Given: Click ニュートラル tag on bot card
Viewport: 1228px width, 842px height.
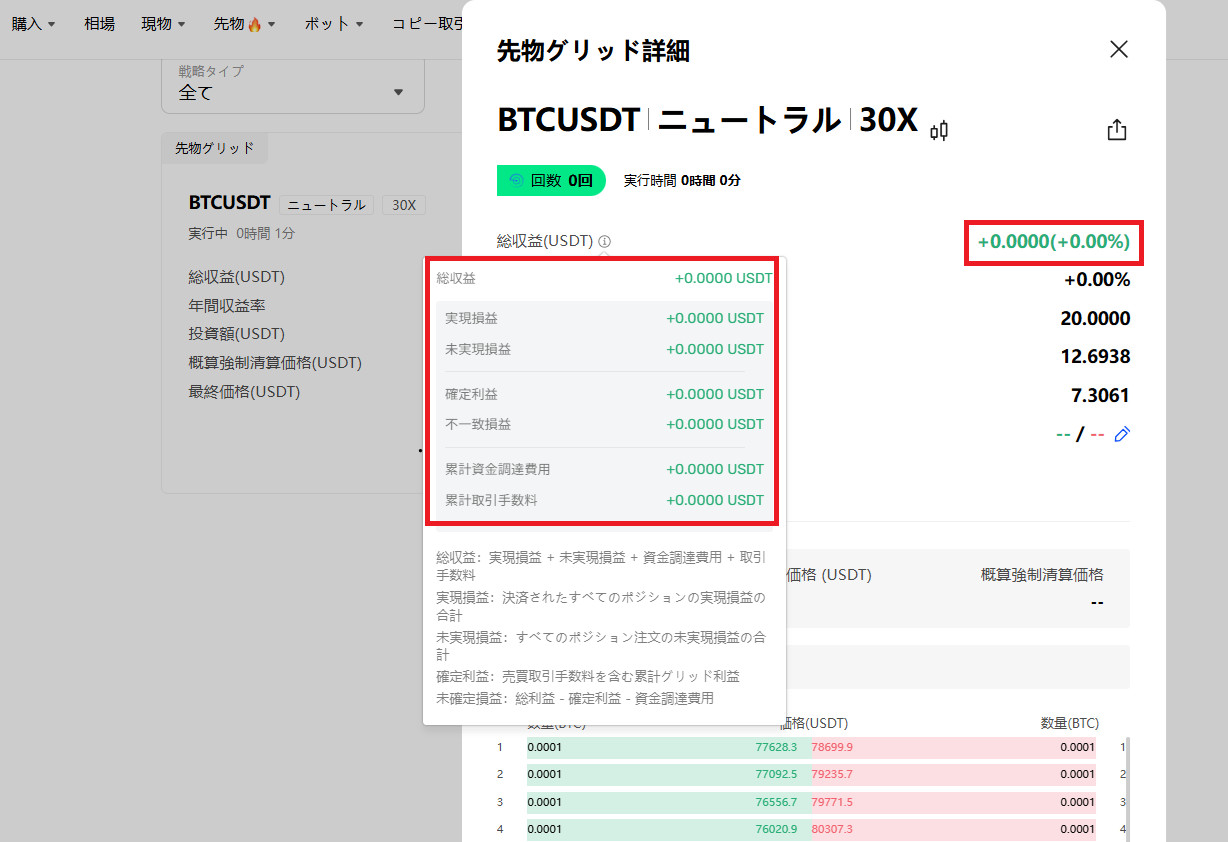Looking at the screenshot, I should [326, 205].
